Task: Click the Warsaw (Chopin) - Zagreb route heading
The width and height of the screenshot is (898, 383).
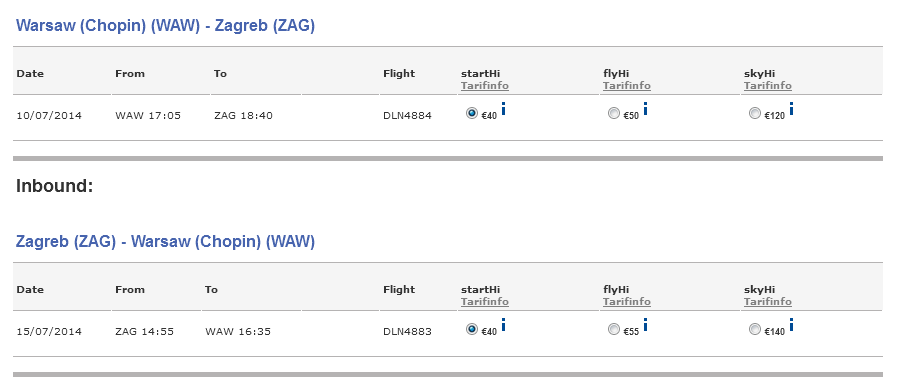Action: [x=166, y=26]
